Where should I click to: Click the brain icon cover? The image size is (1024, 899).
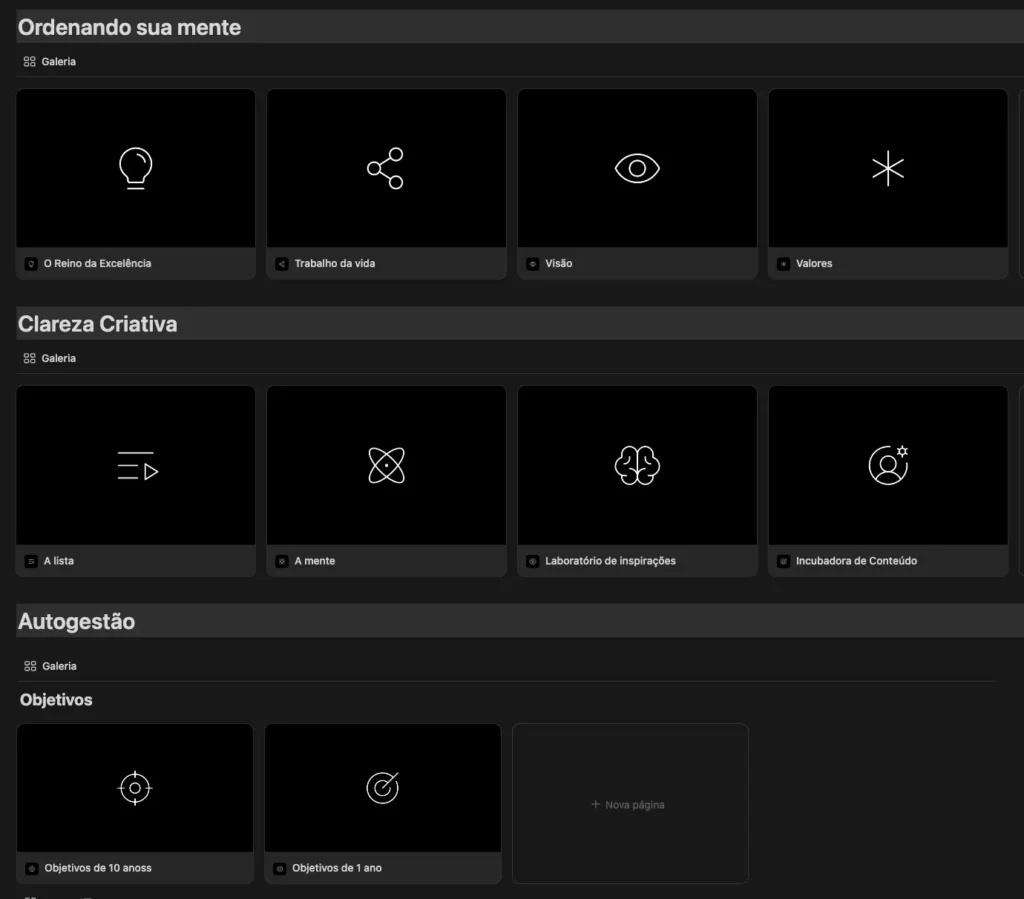(637, 466)
